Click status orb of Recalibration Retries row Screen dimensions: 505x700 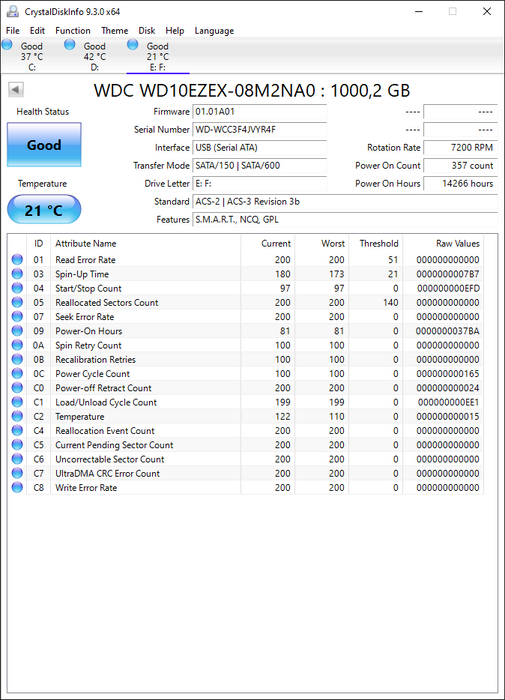click(x=17, y=359)
